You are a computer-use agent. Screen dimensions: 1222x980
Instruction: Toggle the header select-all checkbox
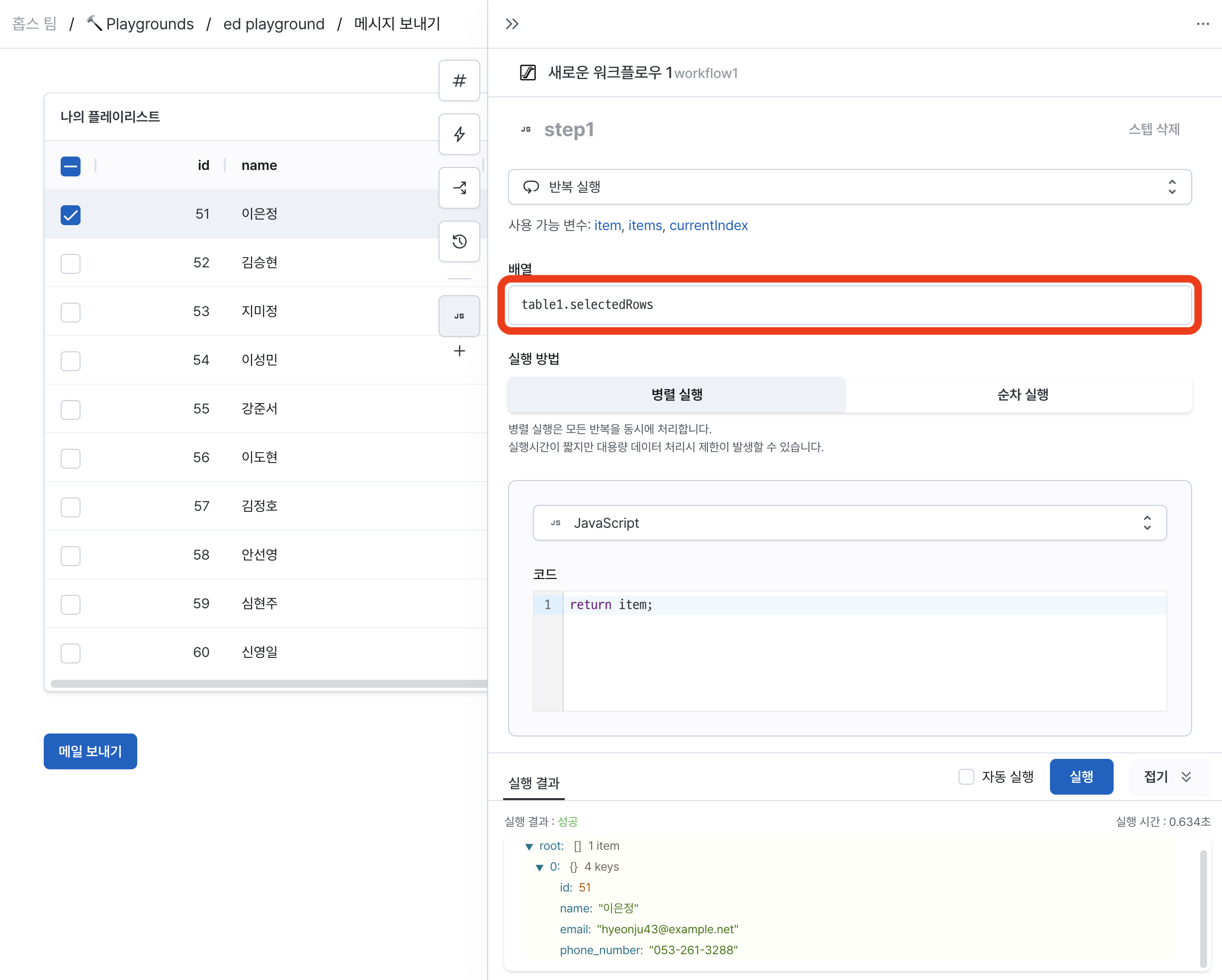point(70,166)
